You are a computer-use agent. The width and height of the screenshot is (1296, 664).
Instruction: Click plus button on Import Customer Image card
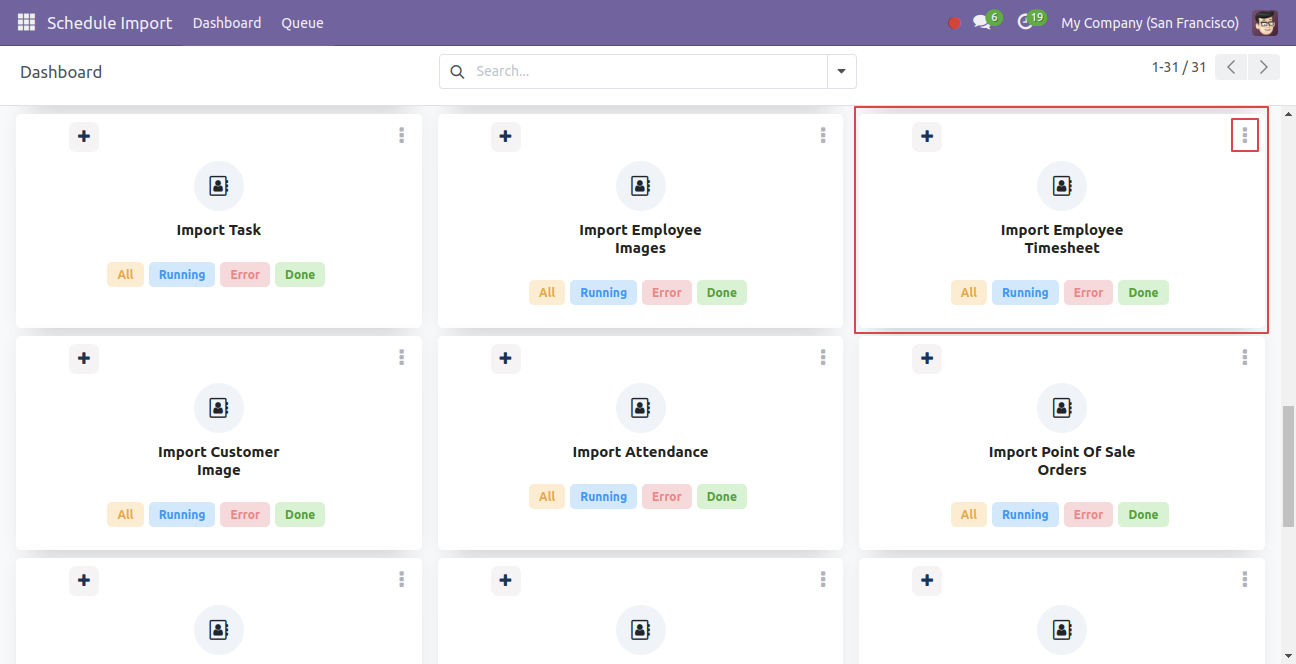(84, 358)
